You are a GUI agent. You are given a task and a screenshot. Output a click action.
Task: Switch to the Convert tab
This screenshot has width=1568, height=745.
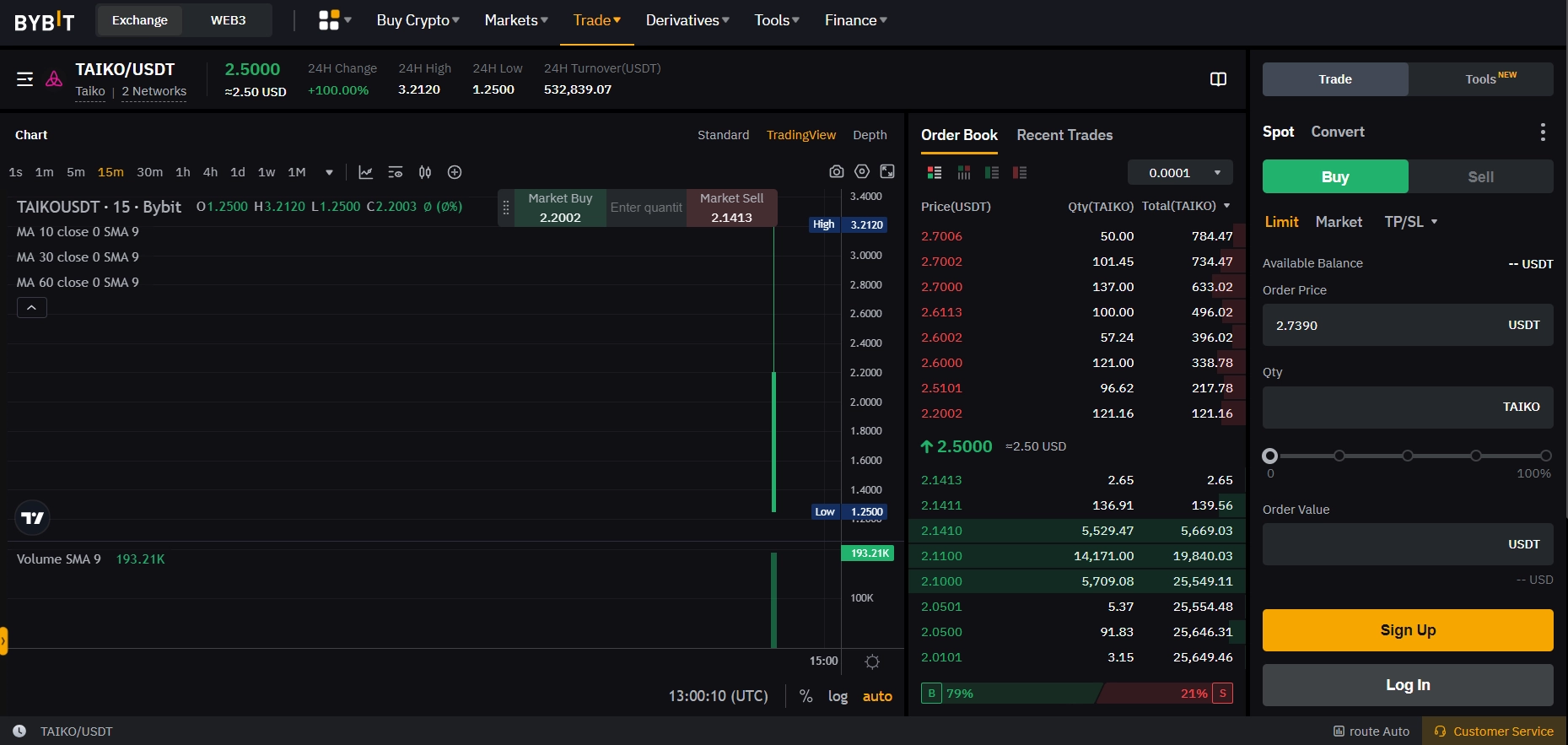click(1338, 132)
